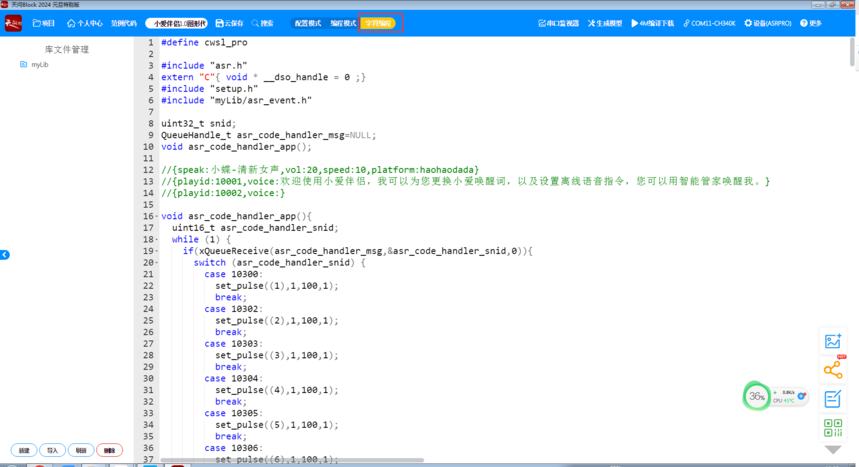Fold the if block at line 19
Viewport: 859px width, 467px height.
click(157, 251)
